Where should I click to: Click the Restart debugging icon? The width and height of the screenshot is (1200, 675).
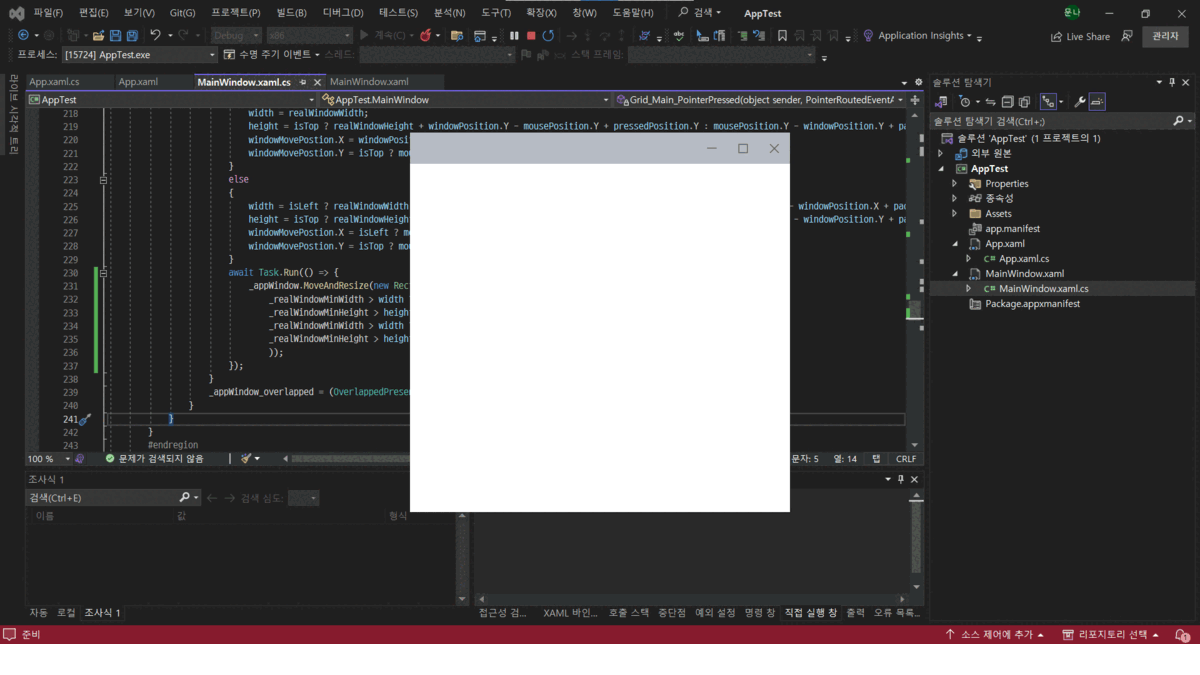click(x=548, y=35)
